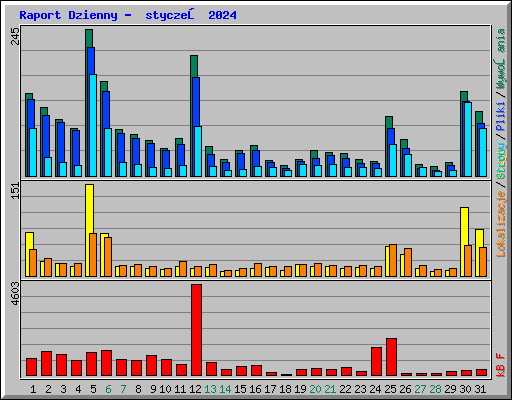Click the green "Wywołania" legend label

pyautogui.click(x=501, y=59)
